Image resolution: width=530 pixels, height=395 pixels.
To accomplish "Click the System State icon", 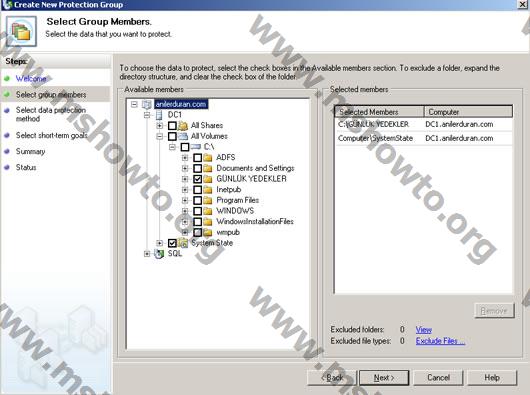I will click(183, 243).
